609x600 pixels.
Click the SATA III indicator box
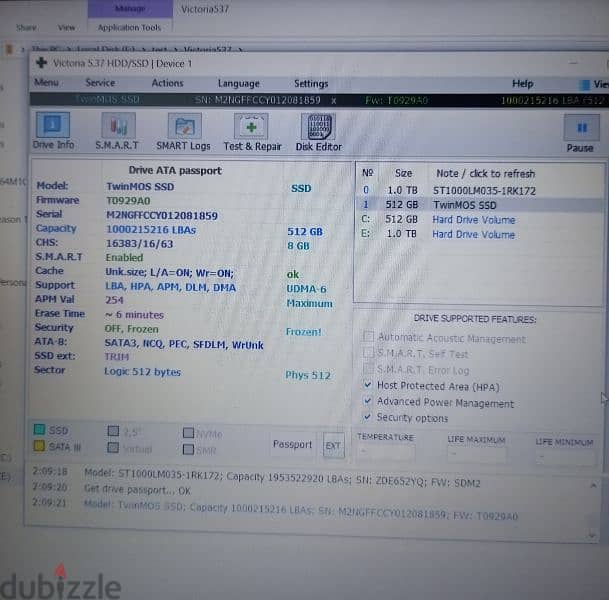pyautogui.click(x=39, y=446)
